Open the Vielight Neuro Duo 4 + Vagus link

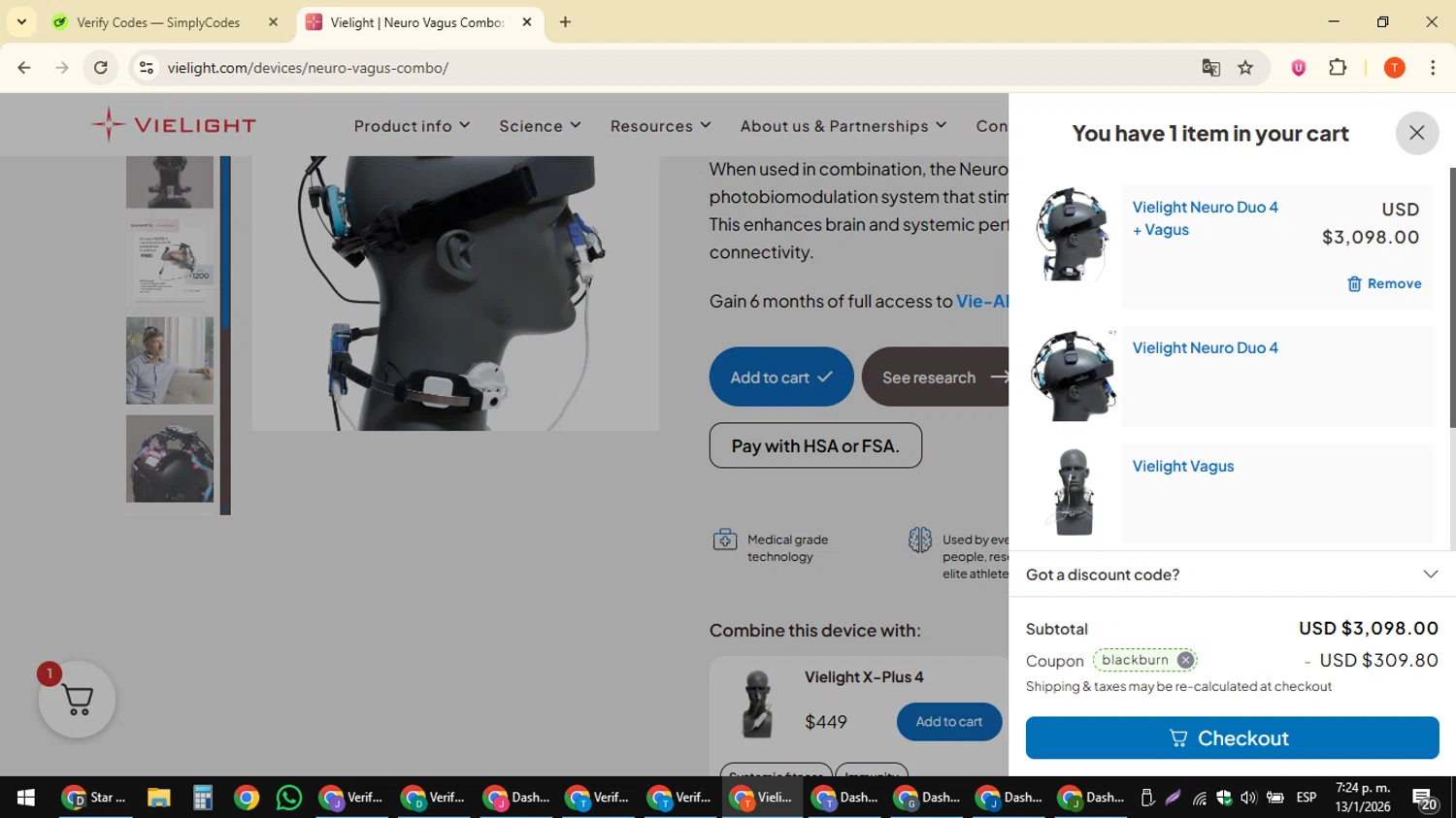[1205, 218]
